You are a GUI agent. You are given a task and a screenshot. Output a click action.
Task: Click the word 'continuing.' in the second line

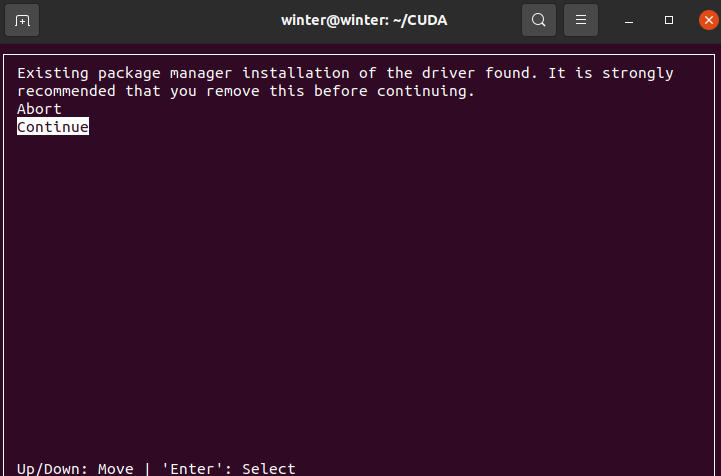[x=425, y=92]
